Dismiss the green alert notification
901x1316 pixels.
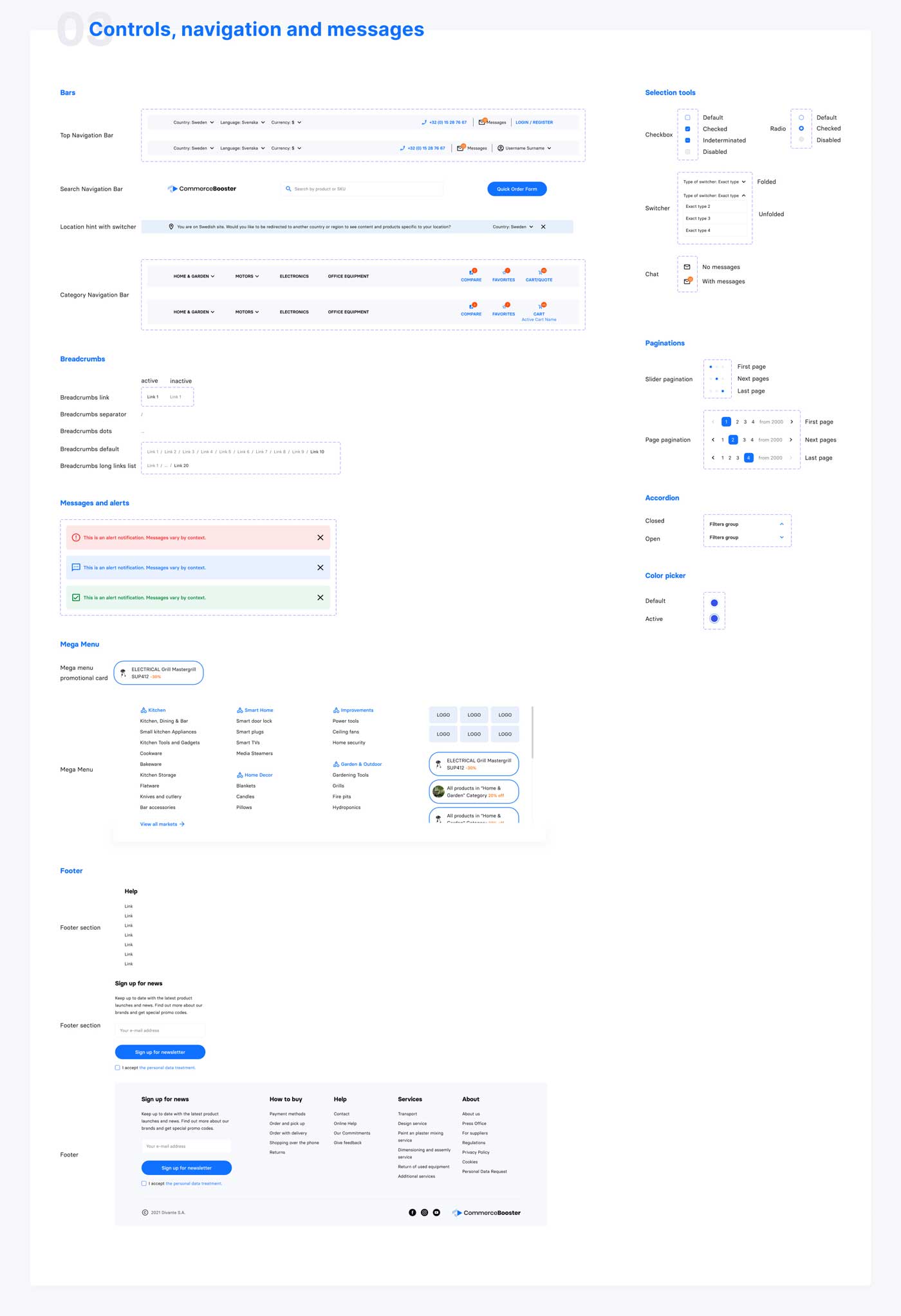[320, 598]
